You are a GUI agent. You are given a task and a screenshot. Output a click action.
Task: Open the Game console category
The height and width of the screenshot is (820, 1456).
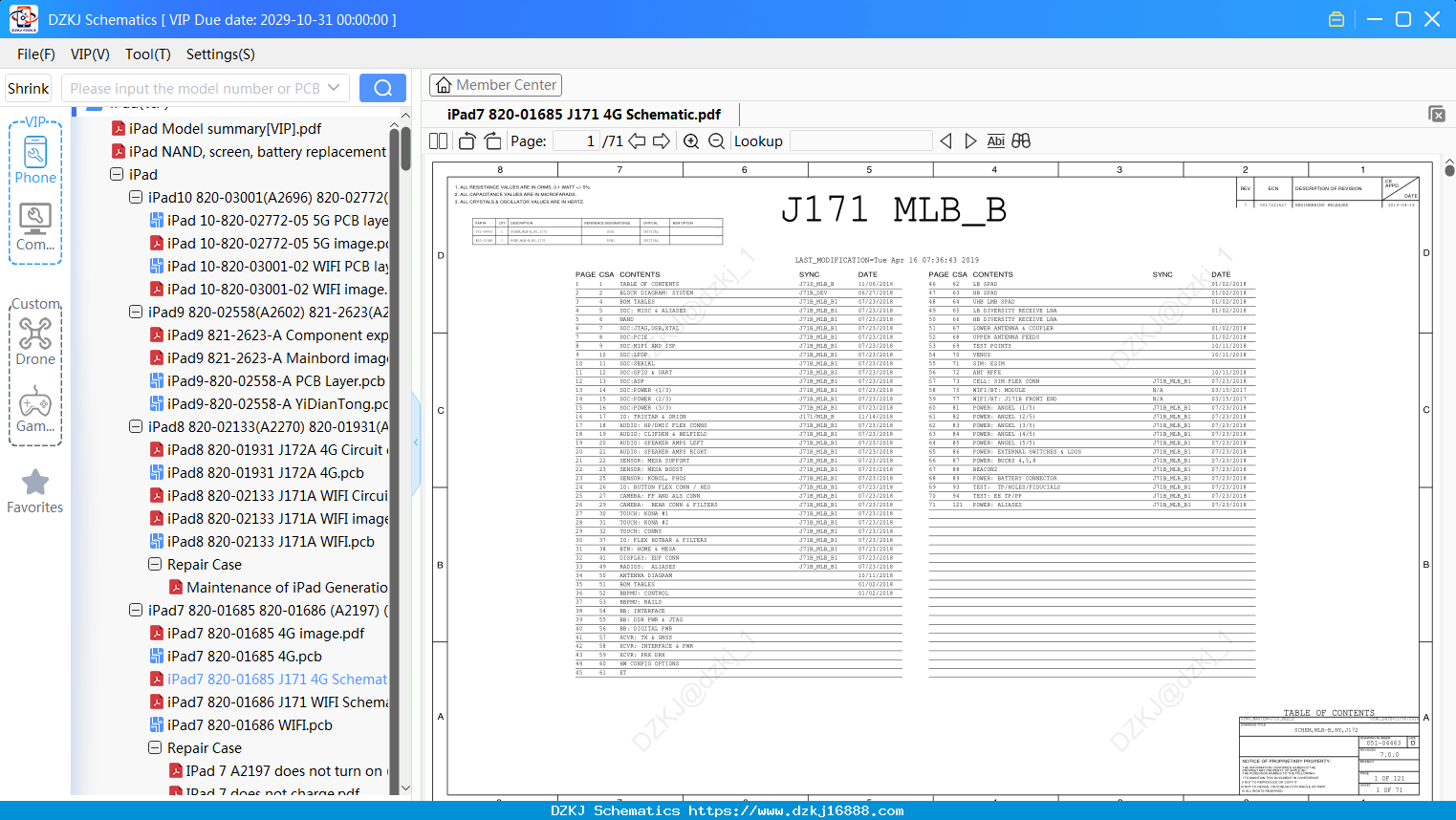pos(35,409)
